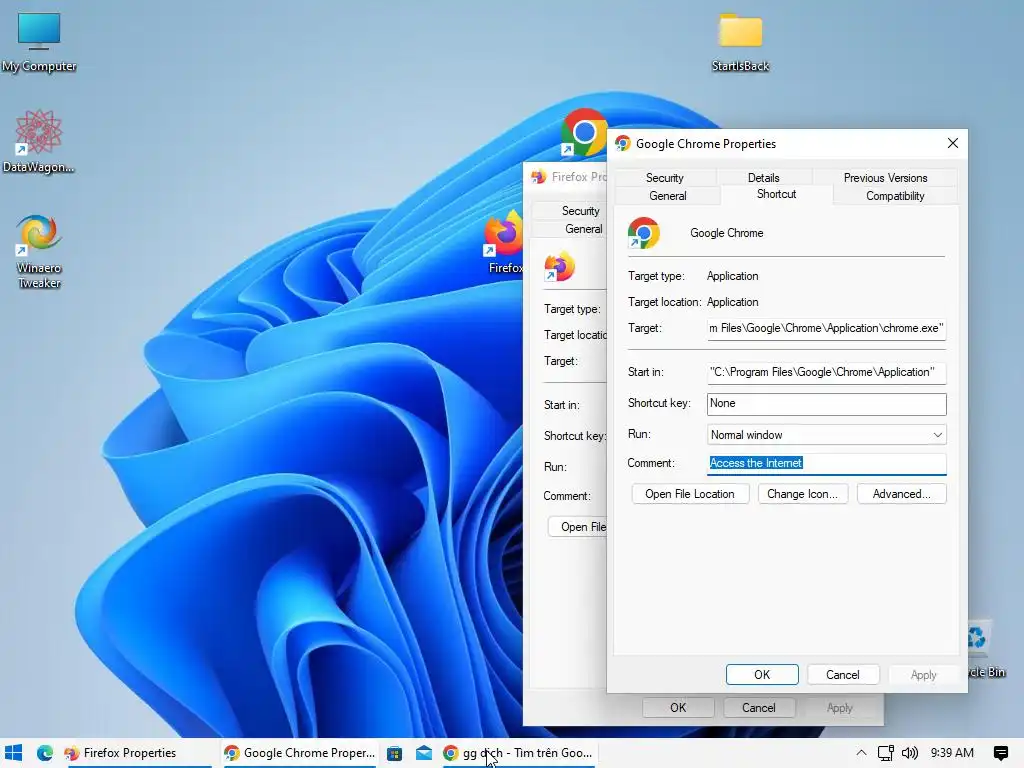Click the Target field with chrome.exe path
This screenshot has width=1024, height=768.
point(826,328)
